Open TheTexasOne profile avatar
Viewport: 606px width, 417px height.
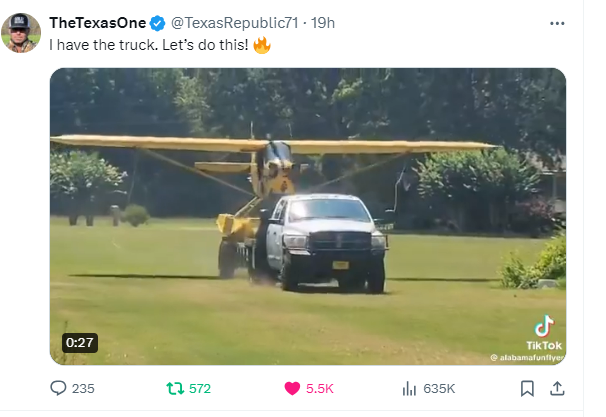[21, 33]
